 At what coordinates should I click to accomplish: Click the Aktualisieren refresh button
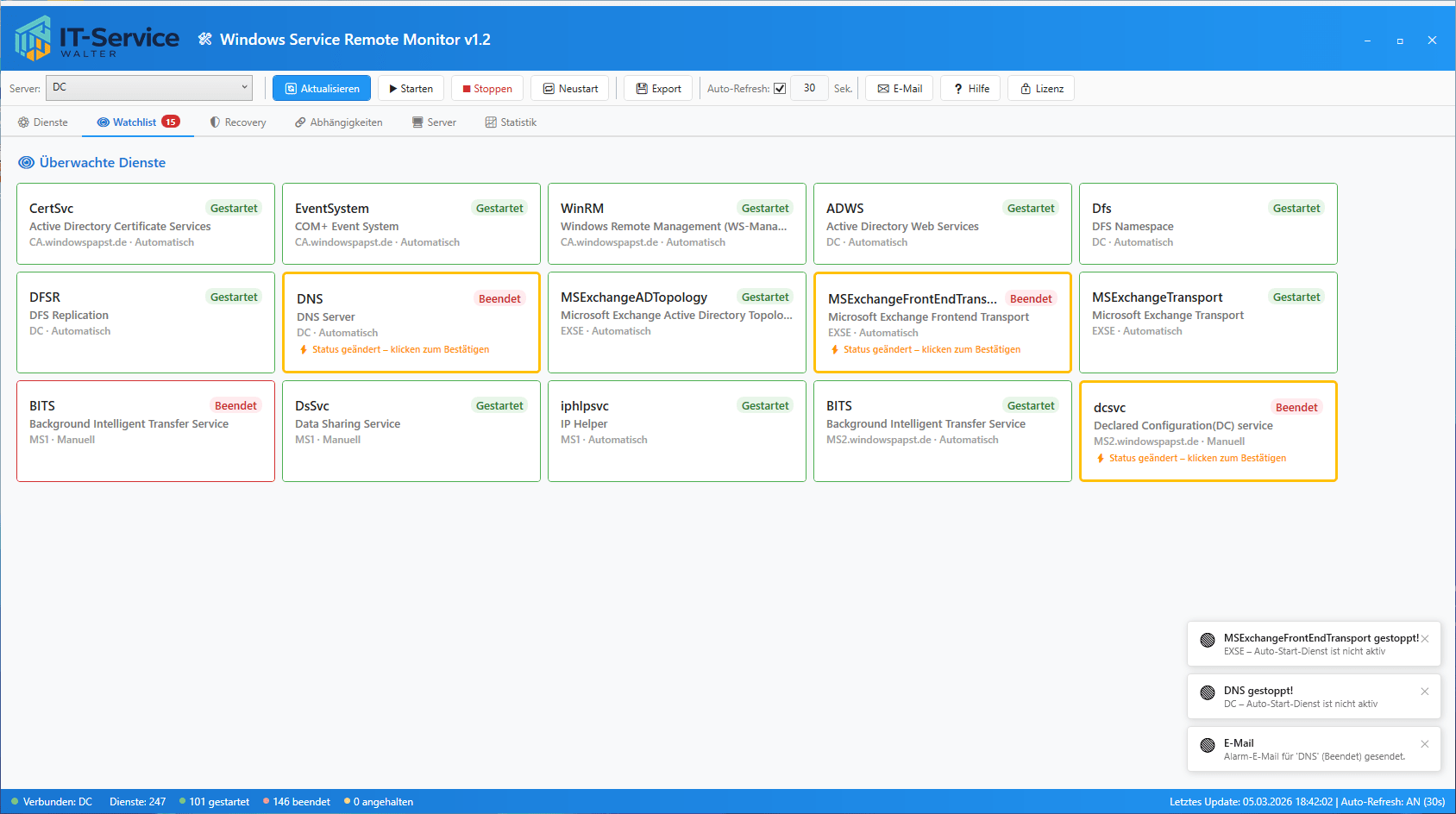[322, 89]
